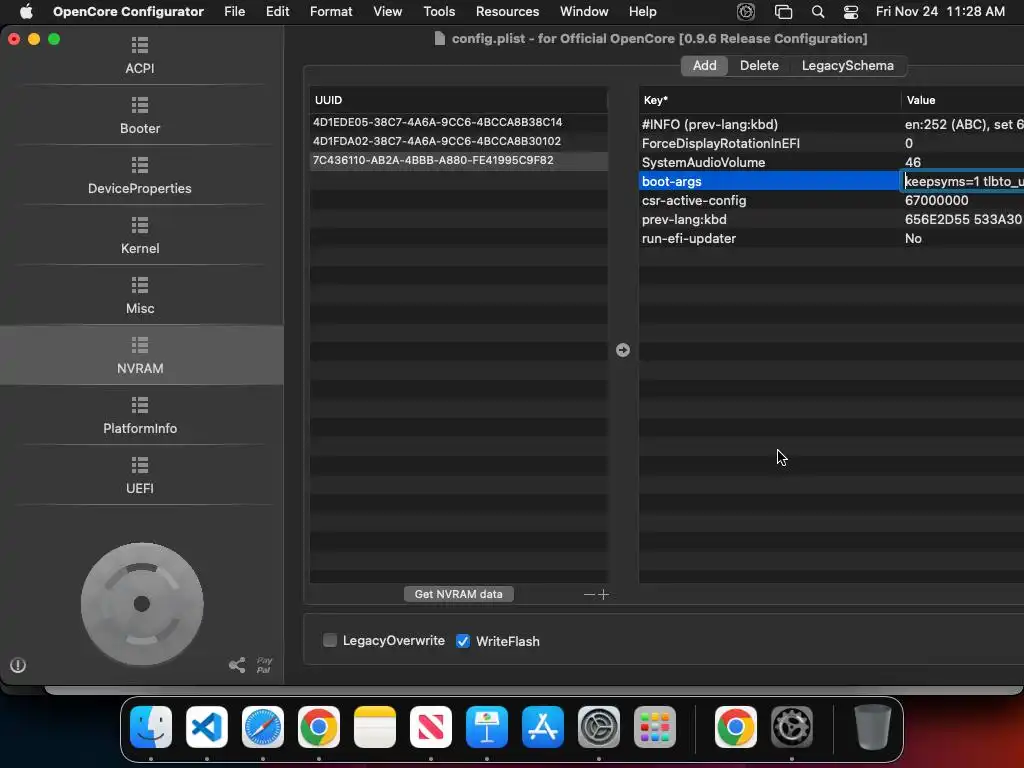
Task: Select the DeviceProperties sidebar icon
Action: (140, 165)
